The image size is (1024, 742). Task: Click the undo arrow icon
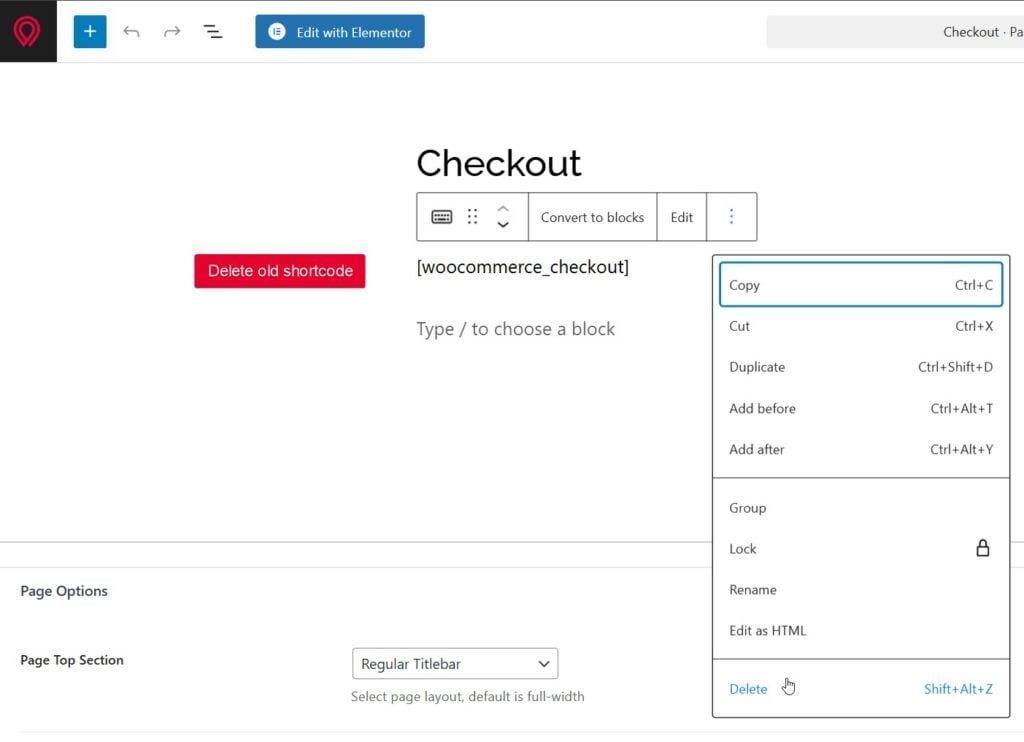tap(131, 32)
